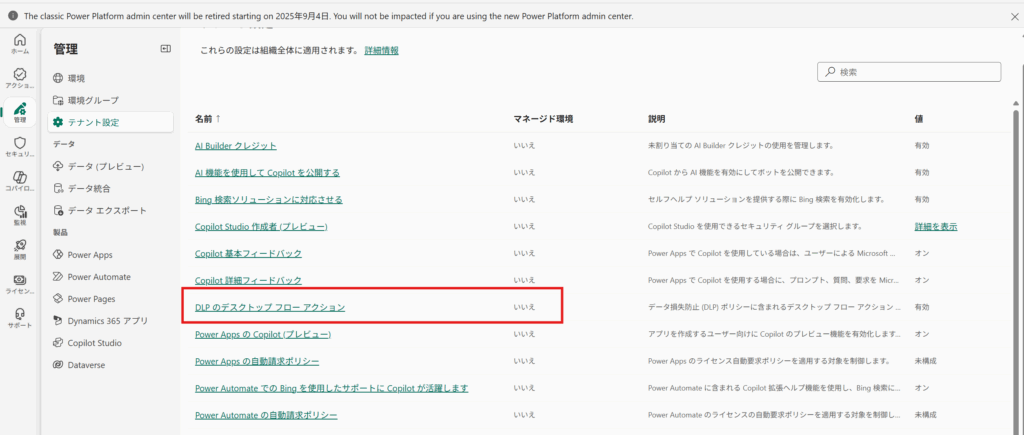1024x435 pixels.
Task: Open the Copilot icon in left rail
Action: click(19, 181)
